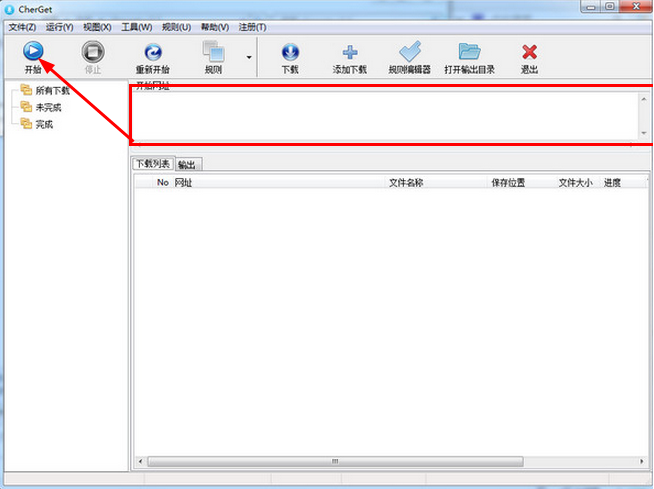Click the download list horizontal scrollbar thumb
This screenshot has width=654, height=489.
[335, 461]
